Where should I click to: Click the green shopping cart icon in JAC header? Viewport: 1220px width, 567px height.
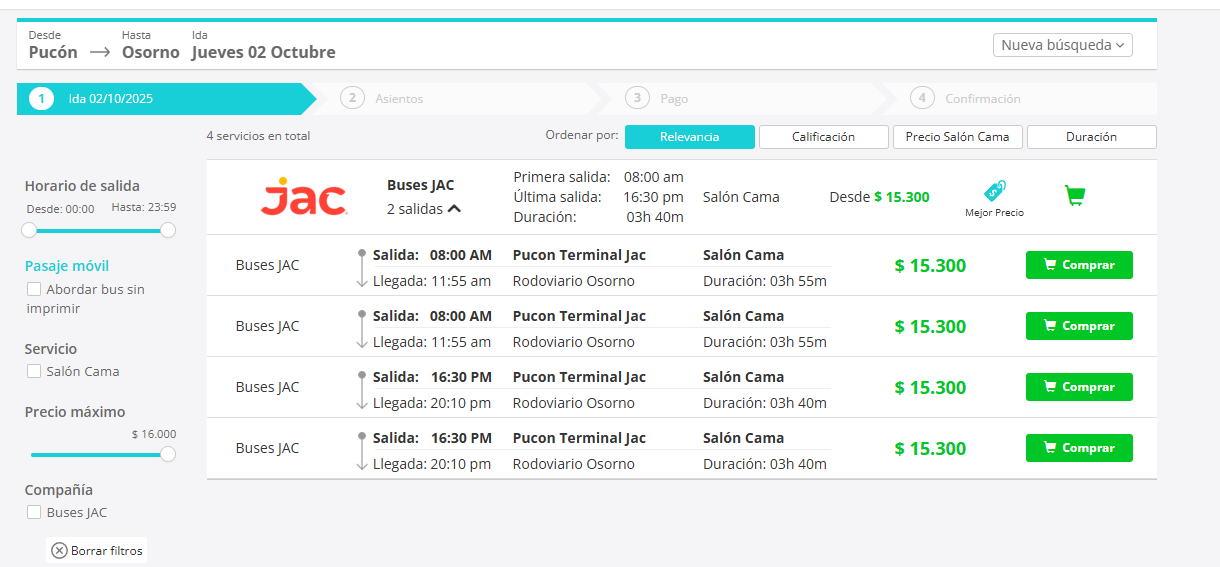(1075, 196)
